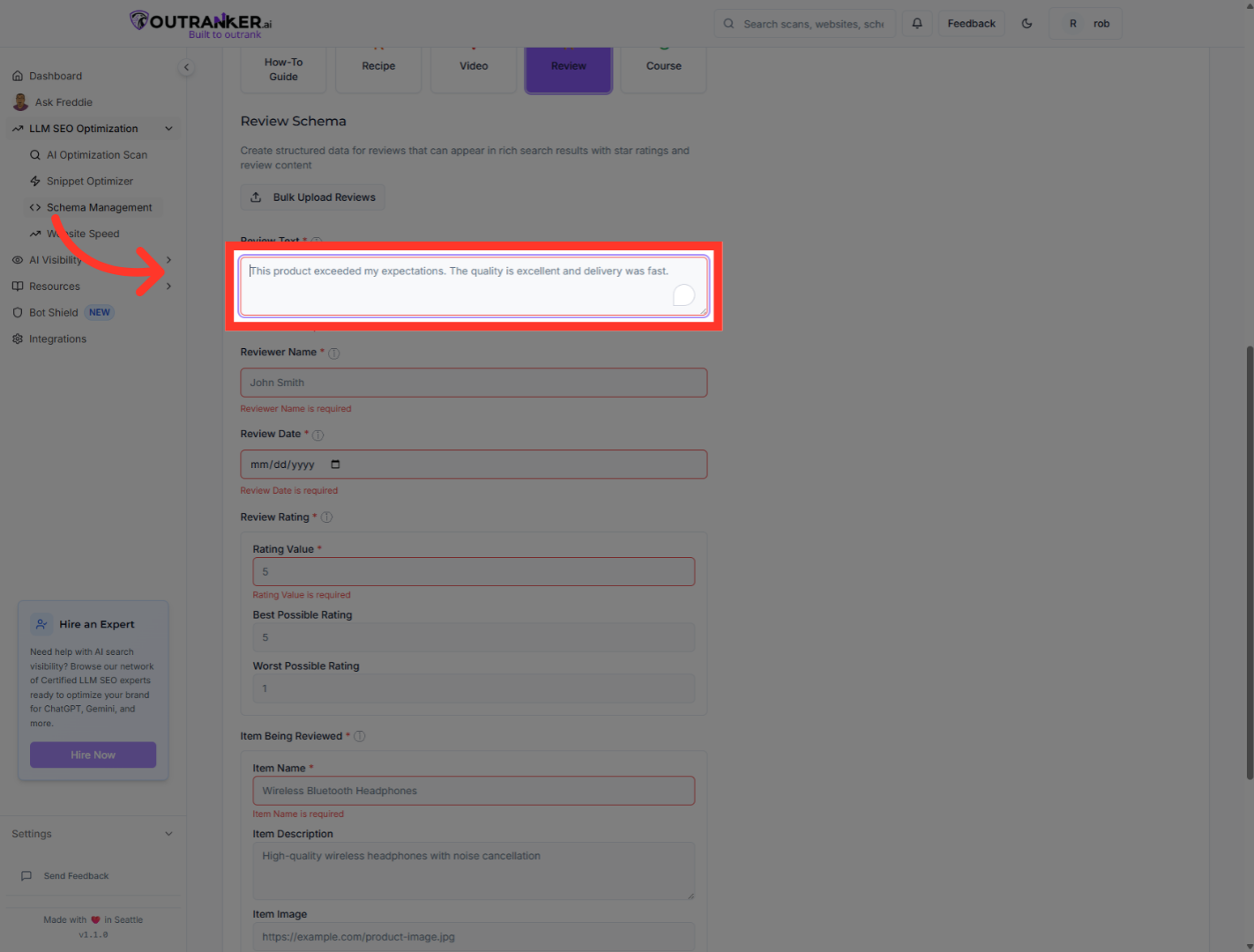Click the Snippet Optimizer lightning icon
Viewport: 1254px width, 952px height.
click(x=35, y=181)
